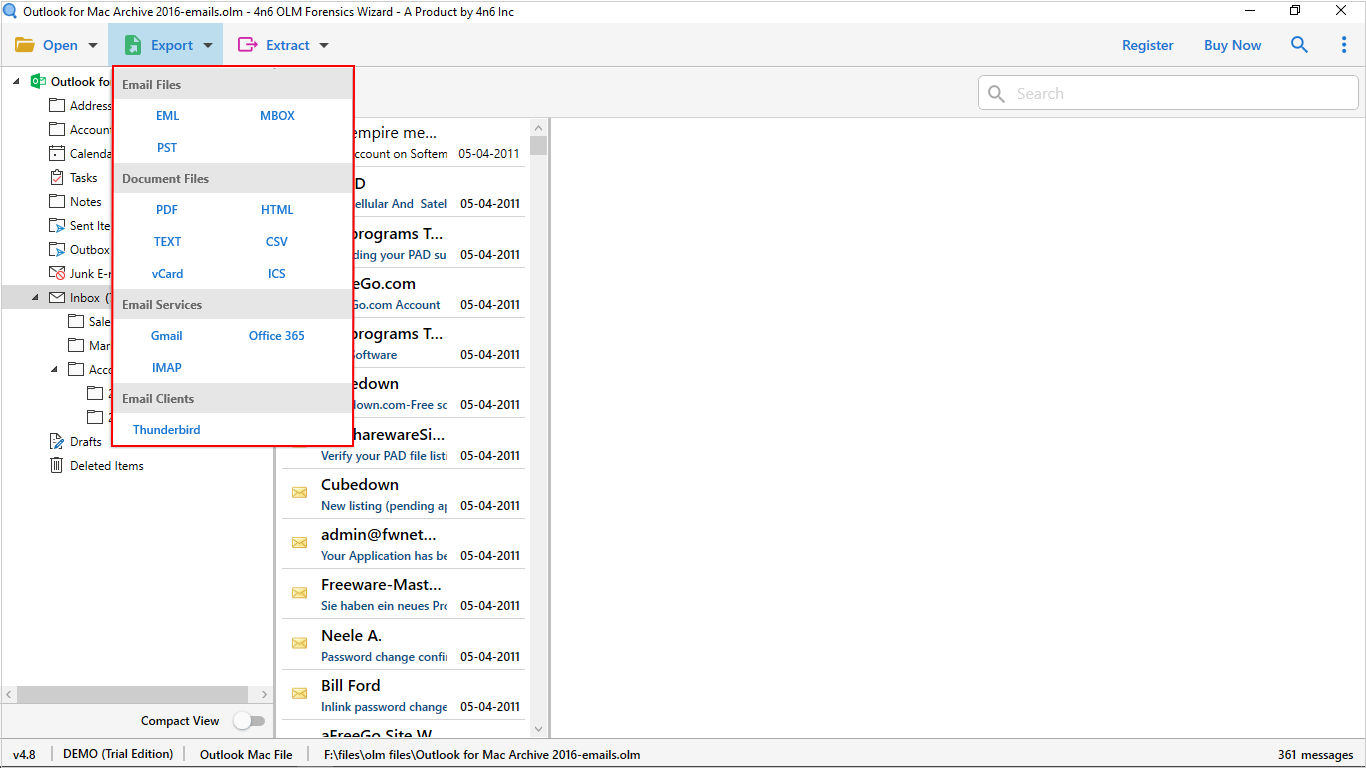Choose ICS export format

coord(277,273)
